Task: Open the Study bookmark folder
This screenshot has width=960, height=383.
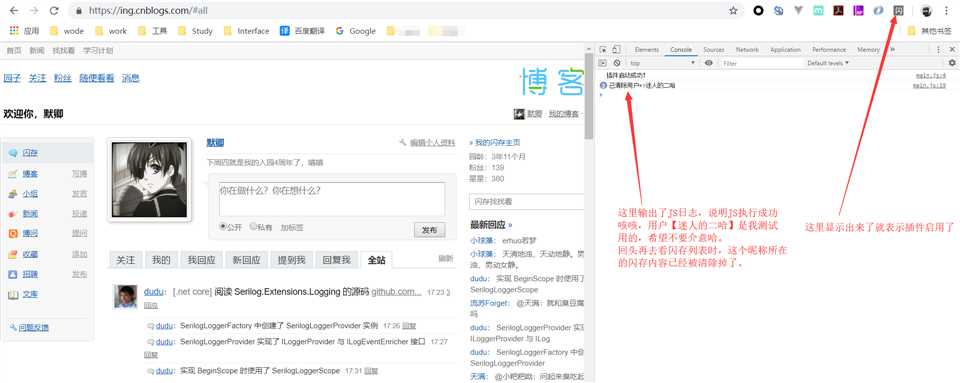Action: click(x=195, y=31)
